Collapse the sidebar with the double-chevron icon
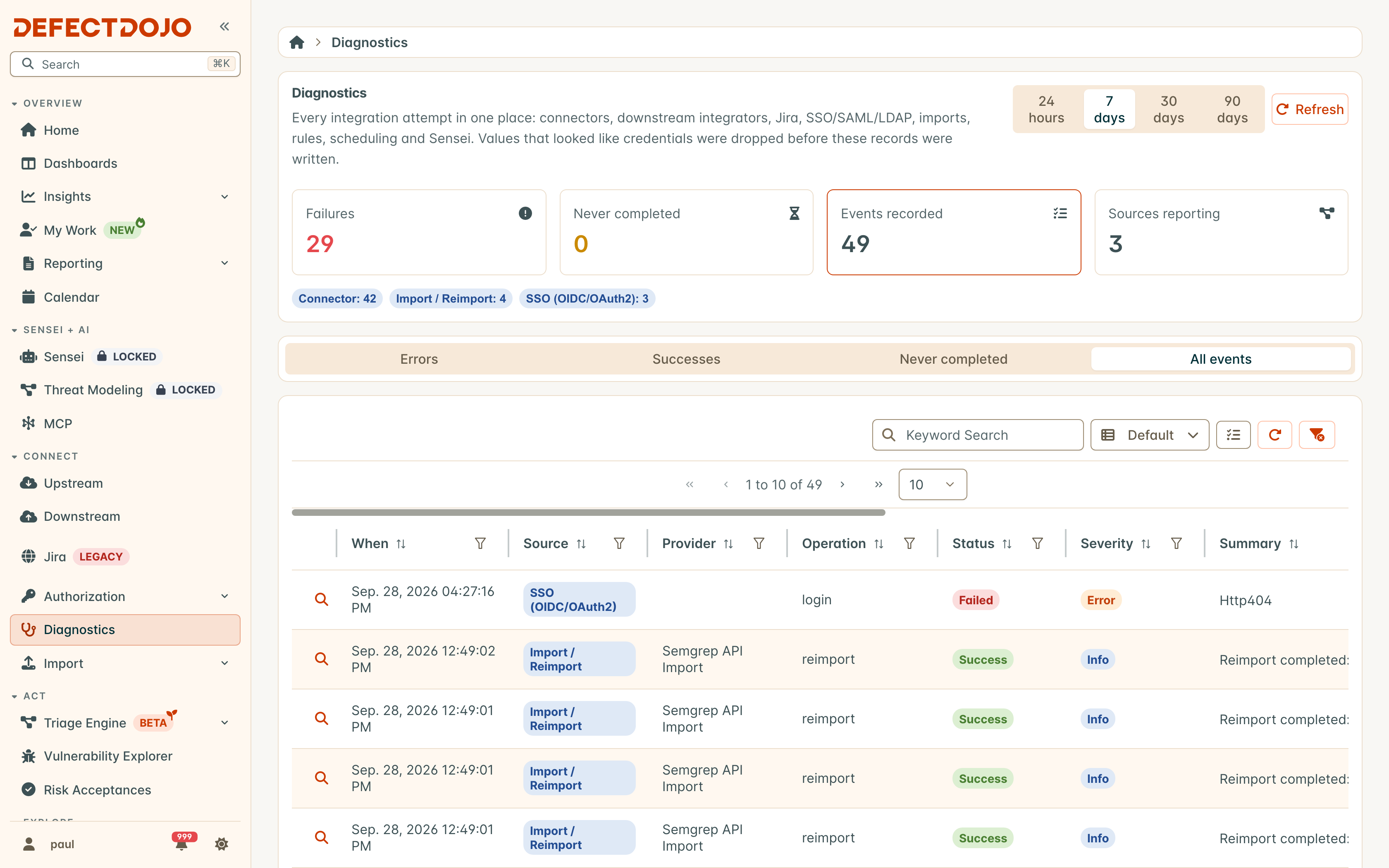This screenshot has height=868, width=1389. coord(224,26)
